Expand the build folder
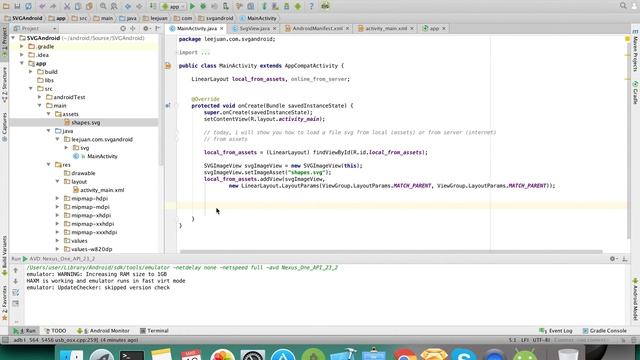640x360 pixels. [x=31, y=72]
